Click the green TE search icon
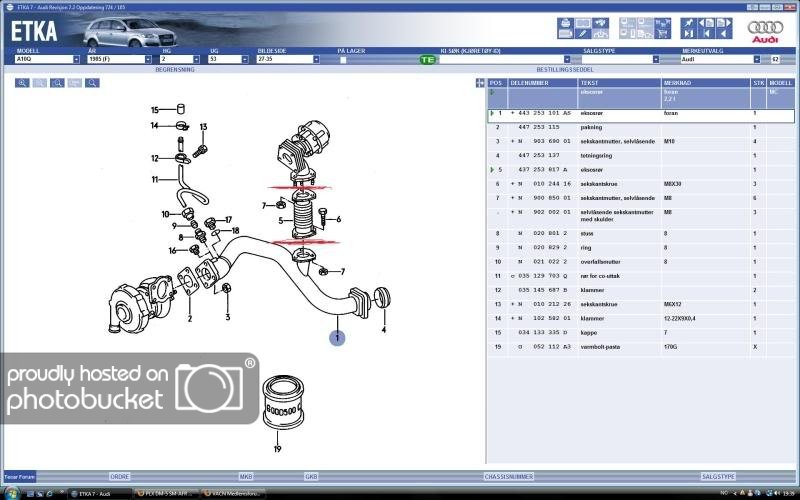This screenshot has height=500, width=800. pyautogui.click(x=428, y=60)
